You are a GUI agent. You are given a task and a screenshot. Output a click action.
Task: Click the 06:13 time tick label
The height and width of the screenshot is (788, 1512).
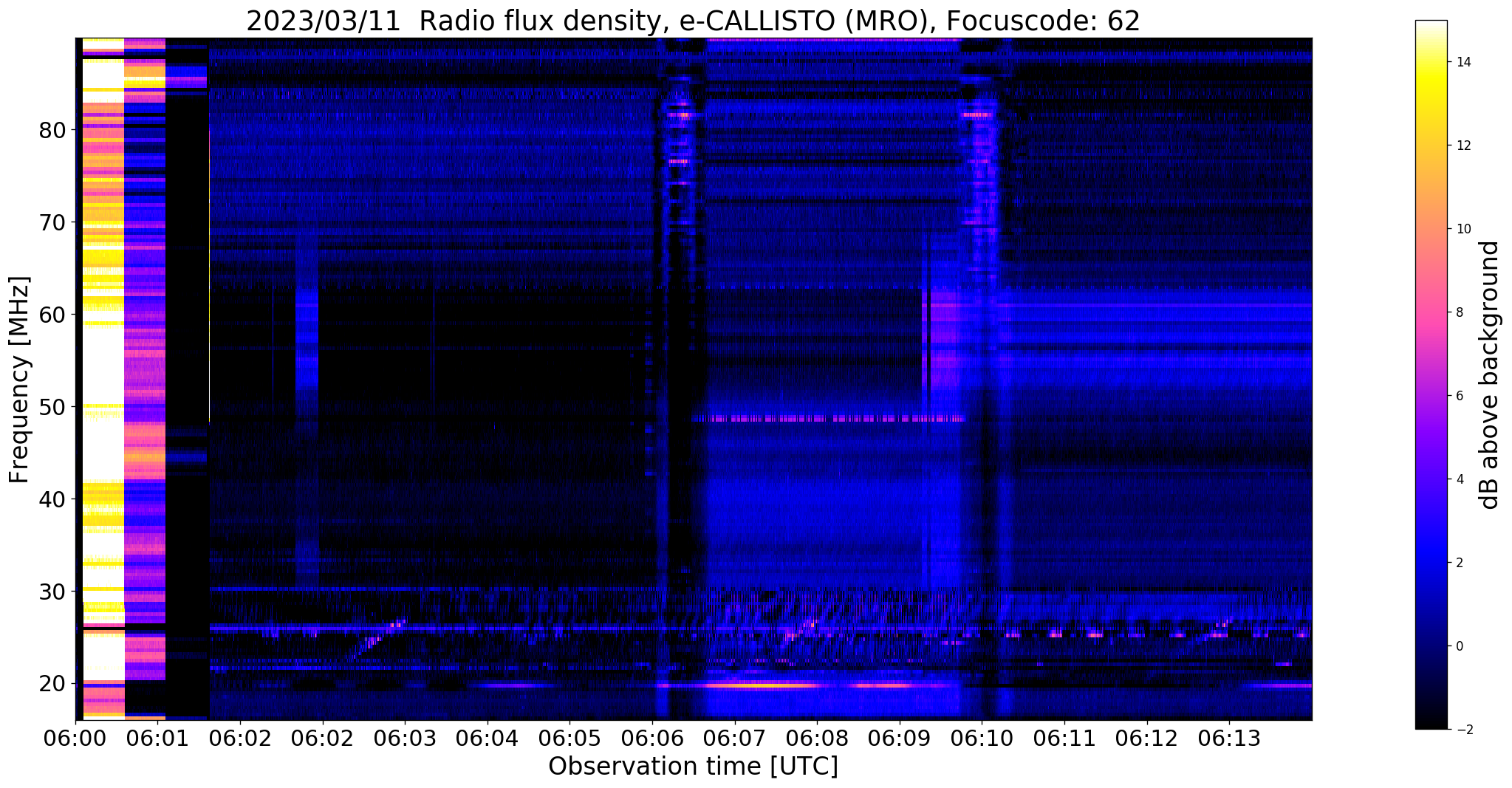(x=1229, y=736)
